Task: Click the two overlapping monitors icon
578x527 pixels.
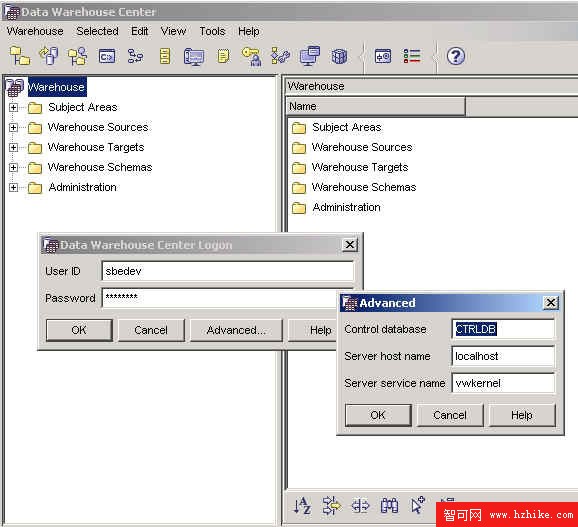Action: tap(310, 56)
